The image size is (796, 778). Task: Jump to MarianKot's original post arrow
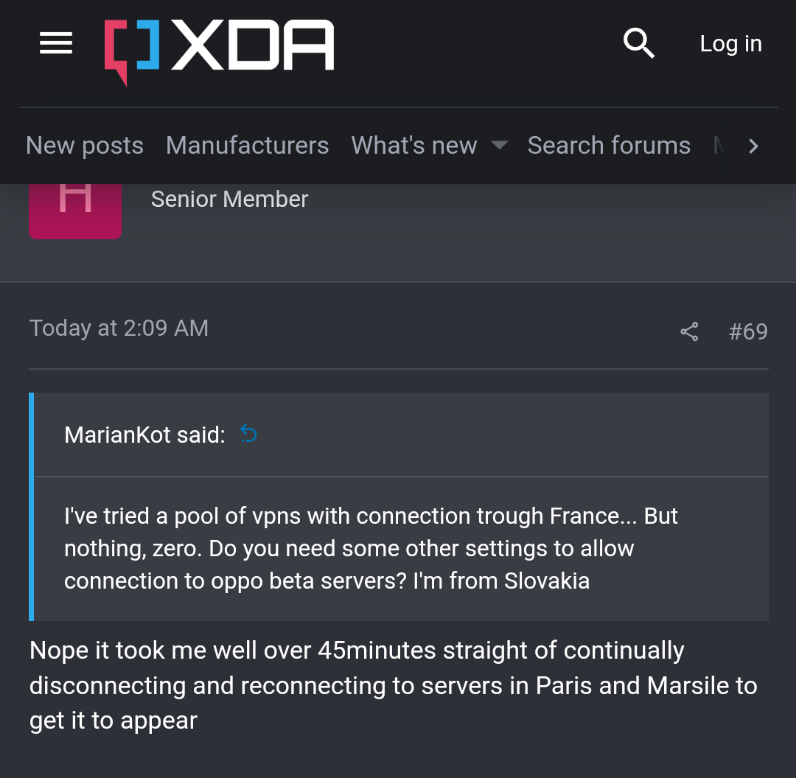tap(249, 434)
